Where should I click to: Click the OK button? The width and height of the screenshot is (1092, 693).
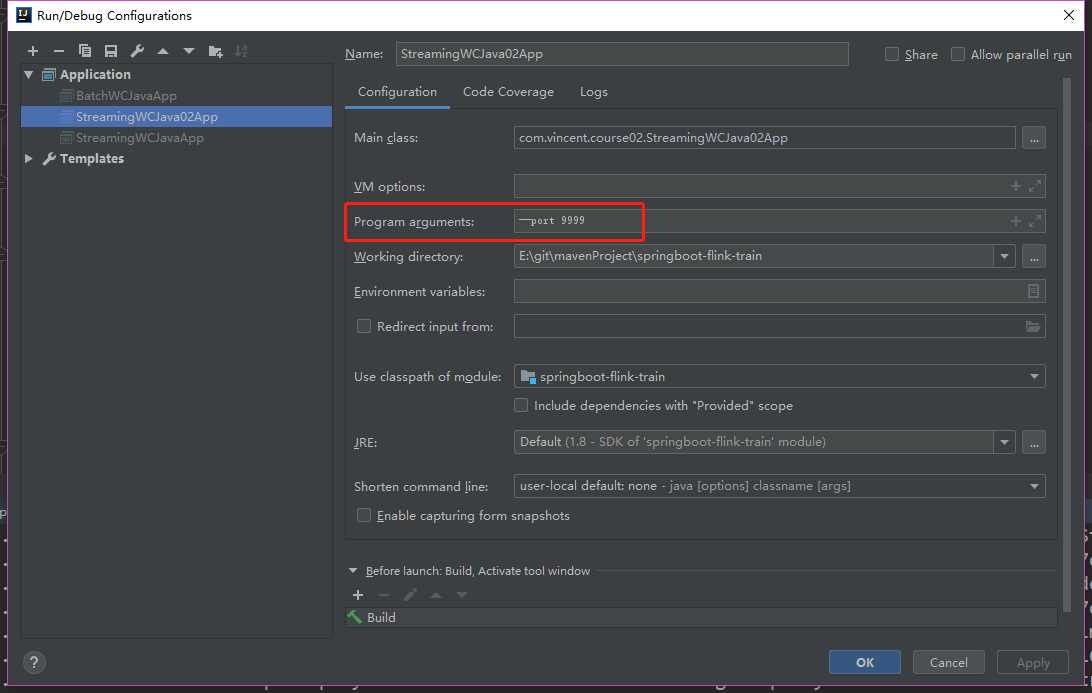[x=864, y=662]
